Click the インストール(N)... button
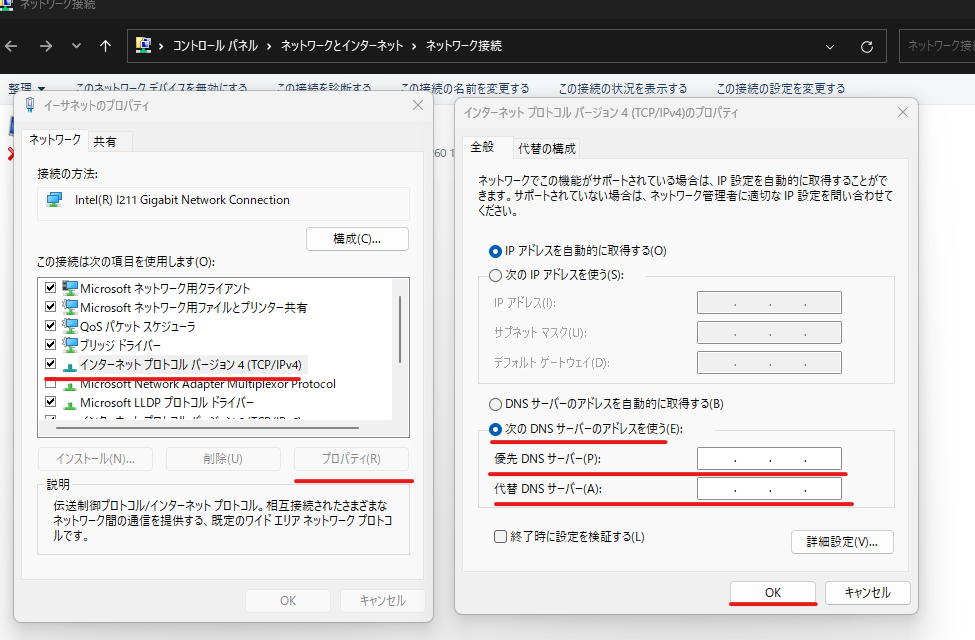The width and height of the screenshot is (975, 640). pos(95,459)
